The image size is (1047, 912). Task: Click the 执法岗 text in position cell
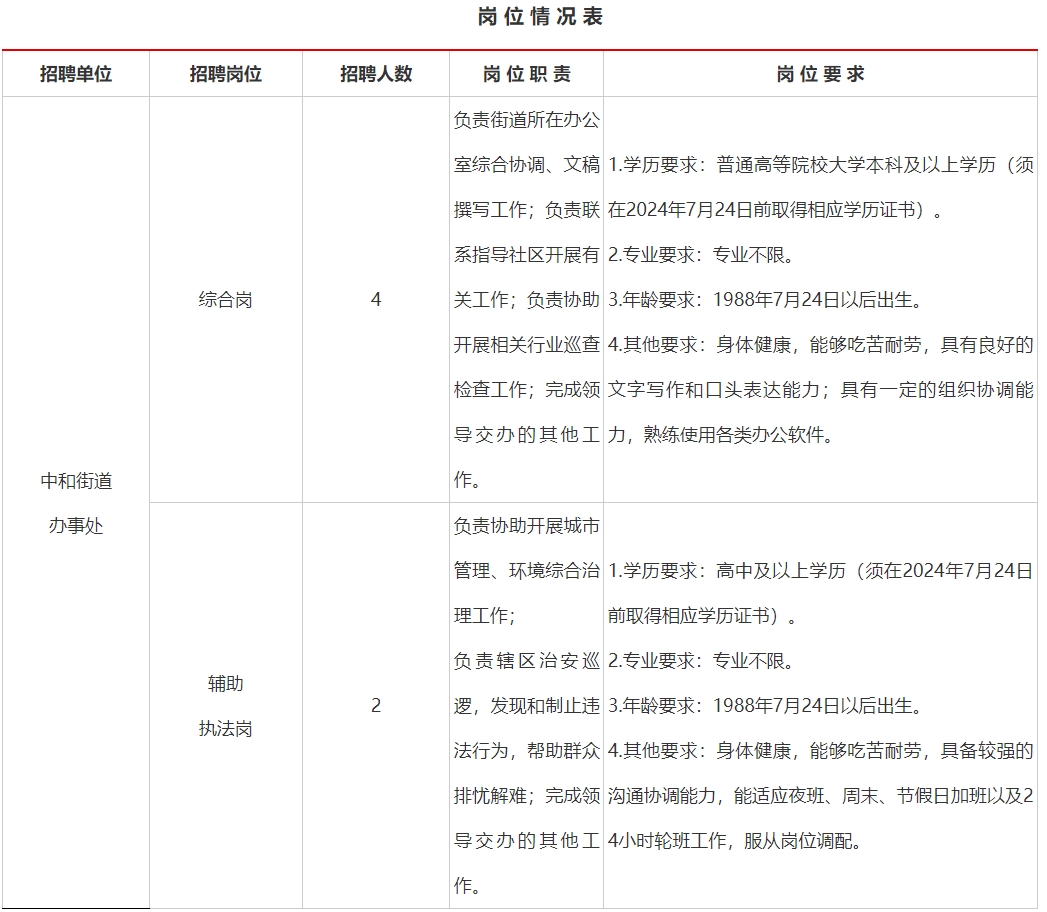226,728
